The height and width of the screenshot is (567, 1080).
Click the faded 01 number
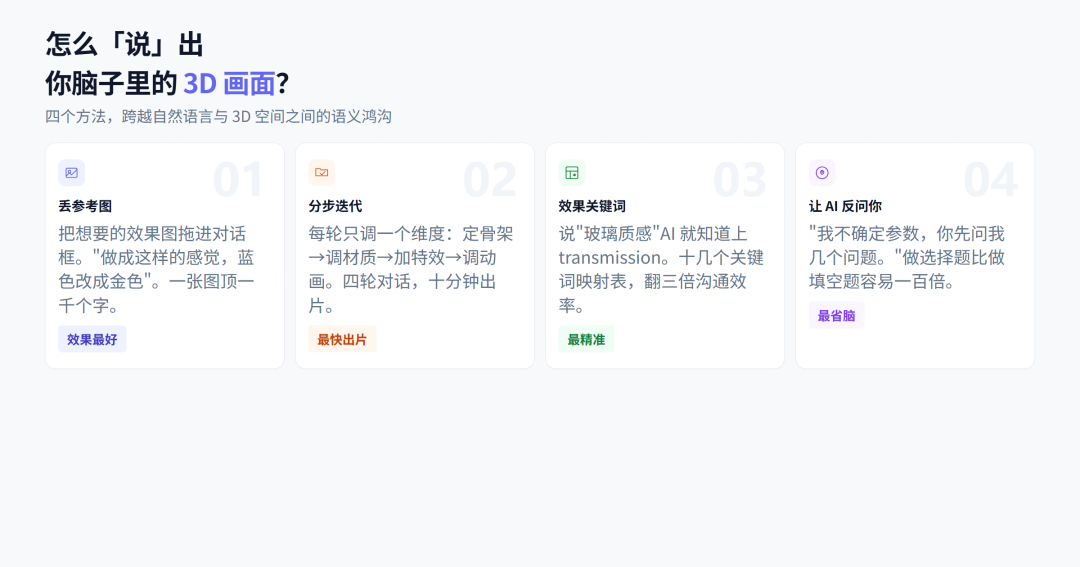238,180
